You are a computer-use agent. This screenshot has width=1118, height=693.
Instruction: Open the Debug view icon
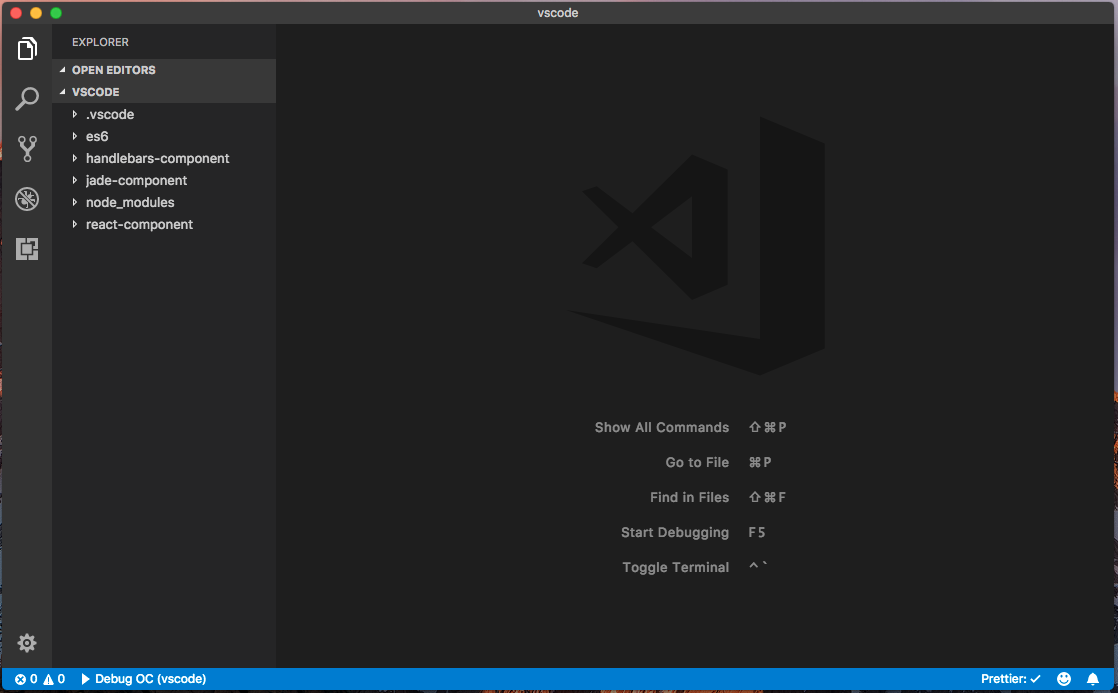27,199
